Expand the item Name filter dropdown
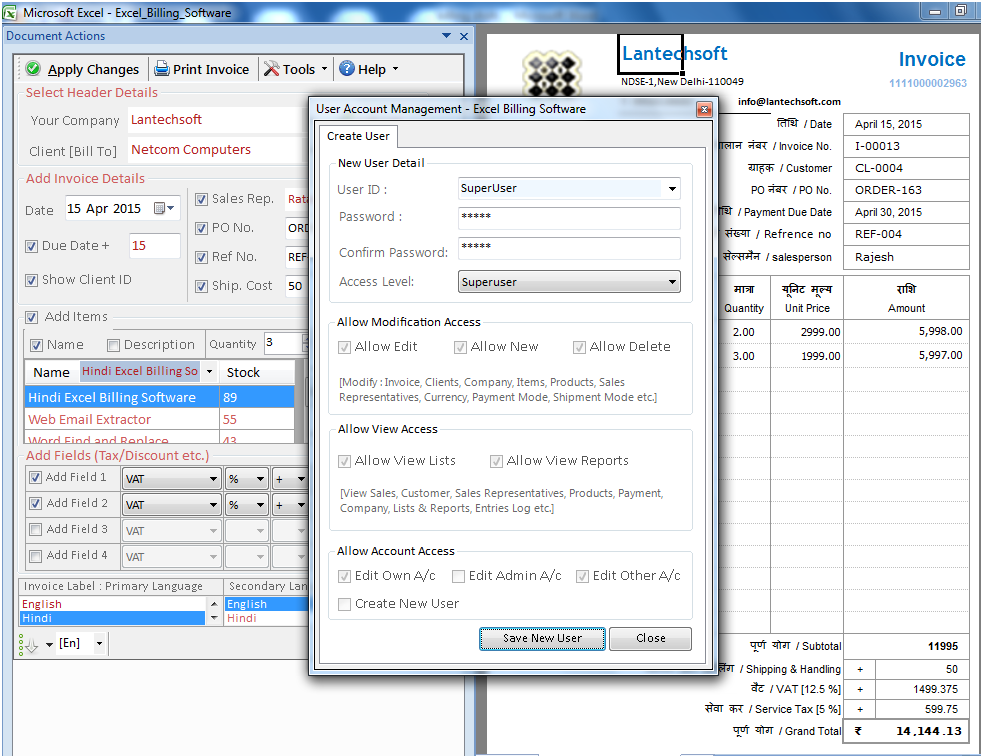The height and width of the screenshot is (756, 981). [x=209, y=372]
